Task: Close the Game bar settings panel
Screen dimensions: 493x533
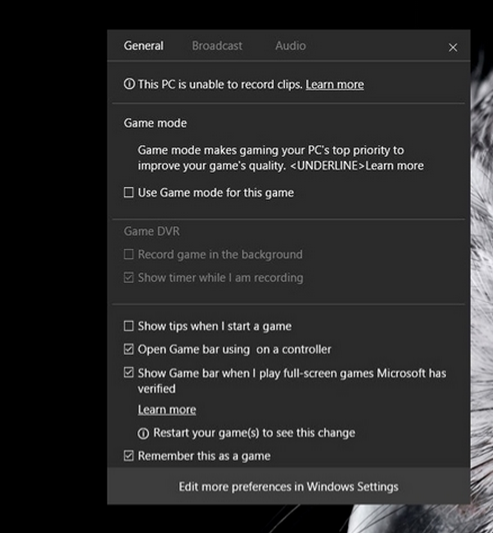Action: tap(453, 47)
